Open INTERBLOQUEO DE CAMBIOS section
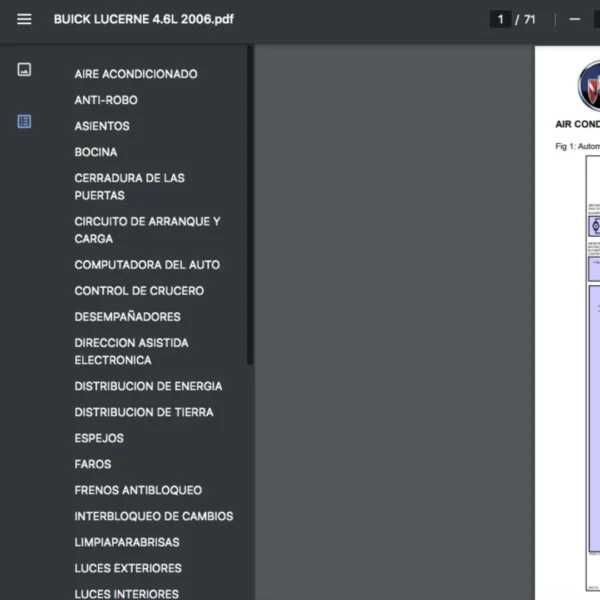Image resolution: width=600 pixels, height=600 pixels. pyautogui.click(x=154, y=516)
